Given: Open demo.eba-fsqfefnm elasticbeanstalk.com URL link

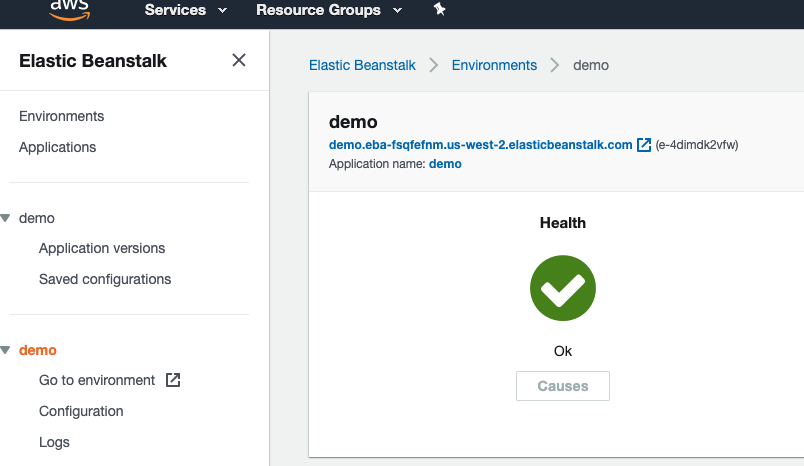Looking at the screenshot, I should click(x=480, y=145).
